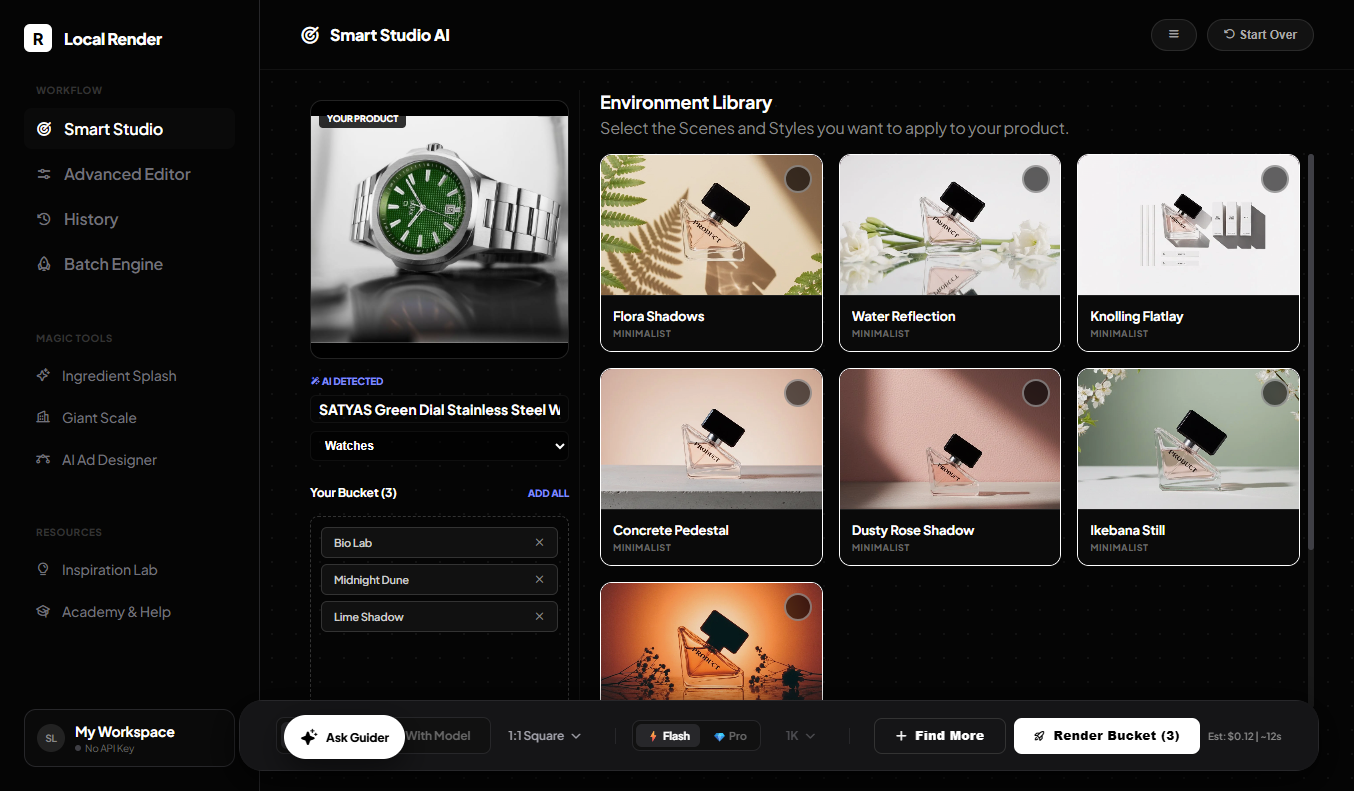This screenshot has width=1354, height=791.
Task: Open the Watches category dropdown
Action: coord(439,446)
